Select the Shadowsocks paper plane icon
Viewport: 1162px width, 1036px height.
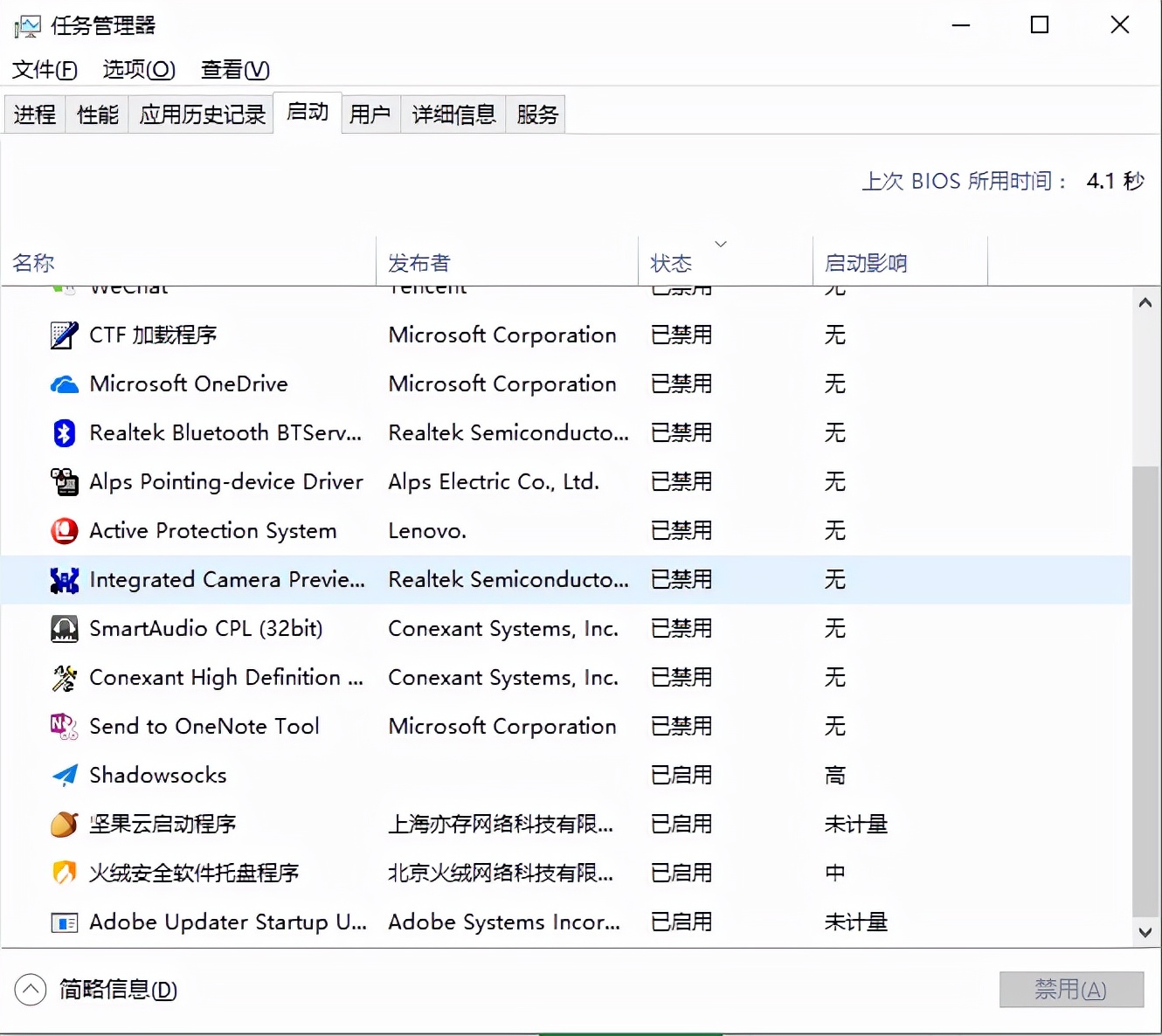click(x=64, y=775)
